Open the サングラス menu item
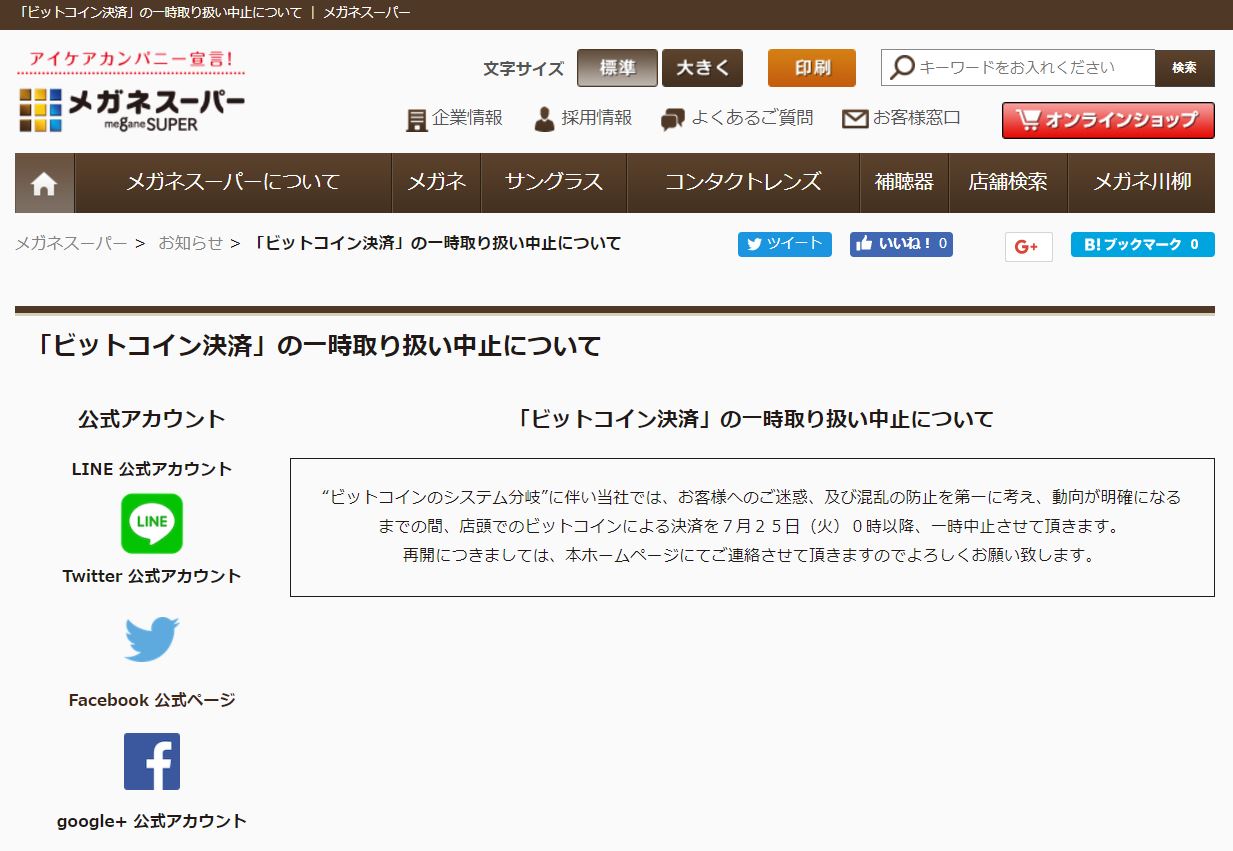Viewport: 1233px width, 851px height. pos(554,182)
